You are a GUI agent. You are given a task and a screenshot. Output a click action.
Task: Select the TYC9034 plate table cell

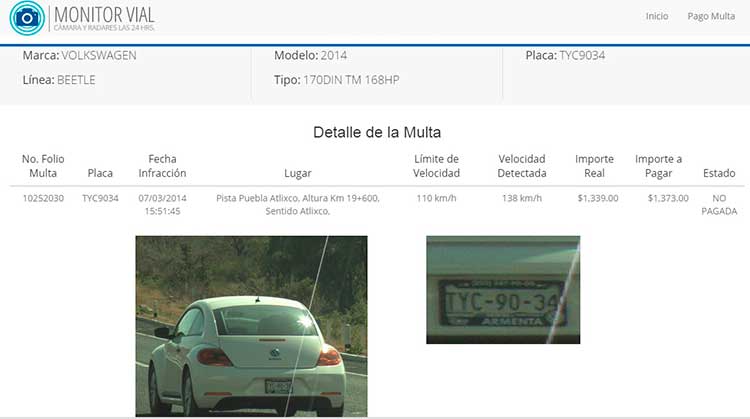[x=100, y=198]
